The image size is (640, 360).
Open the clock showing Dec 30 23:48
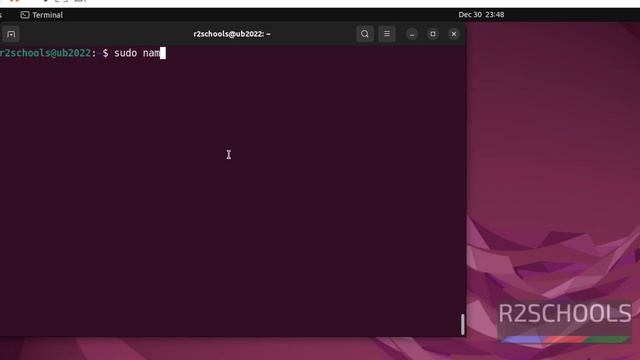(x=481, y=15)
